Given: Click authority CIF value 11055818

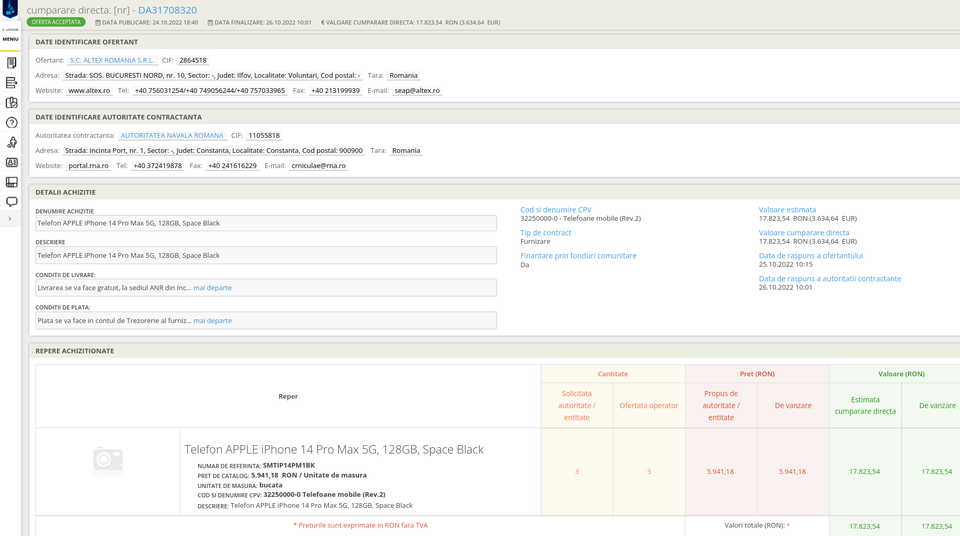Looking at the screenshot, I should click(x=264, y=135).
